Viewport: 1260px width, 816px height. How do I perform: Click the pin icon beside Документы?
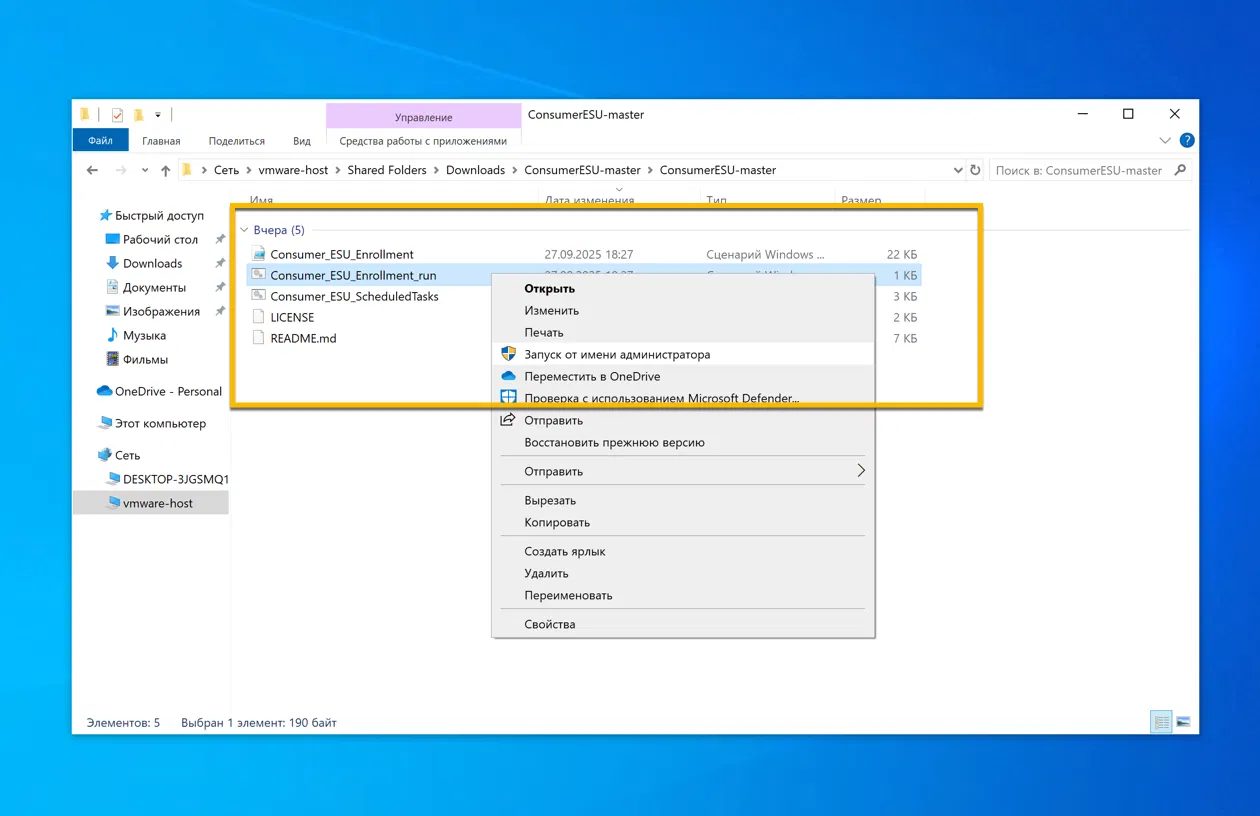coord(219,287)
